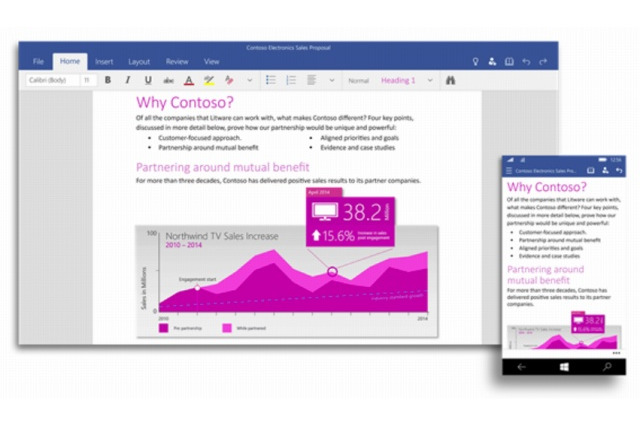
Task: Open the phone app hamburger menu
Action: pos(509,171)
